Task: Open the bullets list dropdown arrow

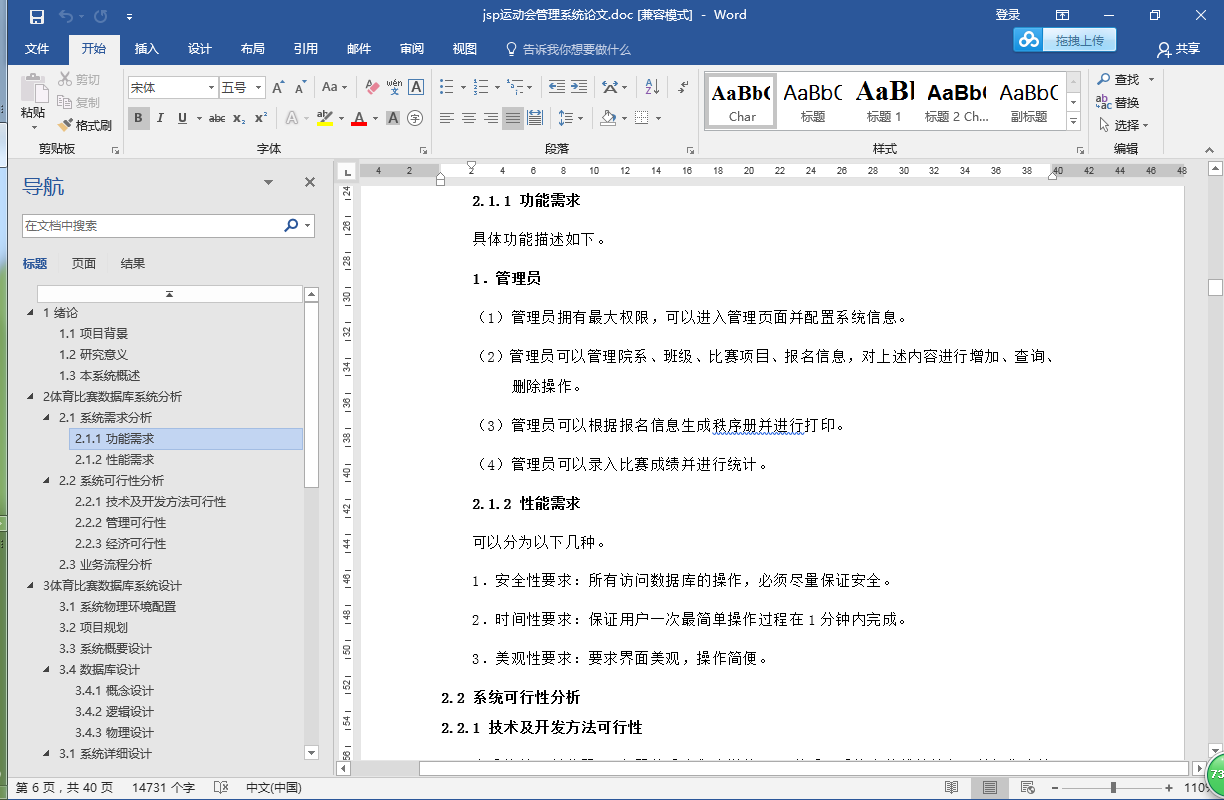Action: coord(462,88)
